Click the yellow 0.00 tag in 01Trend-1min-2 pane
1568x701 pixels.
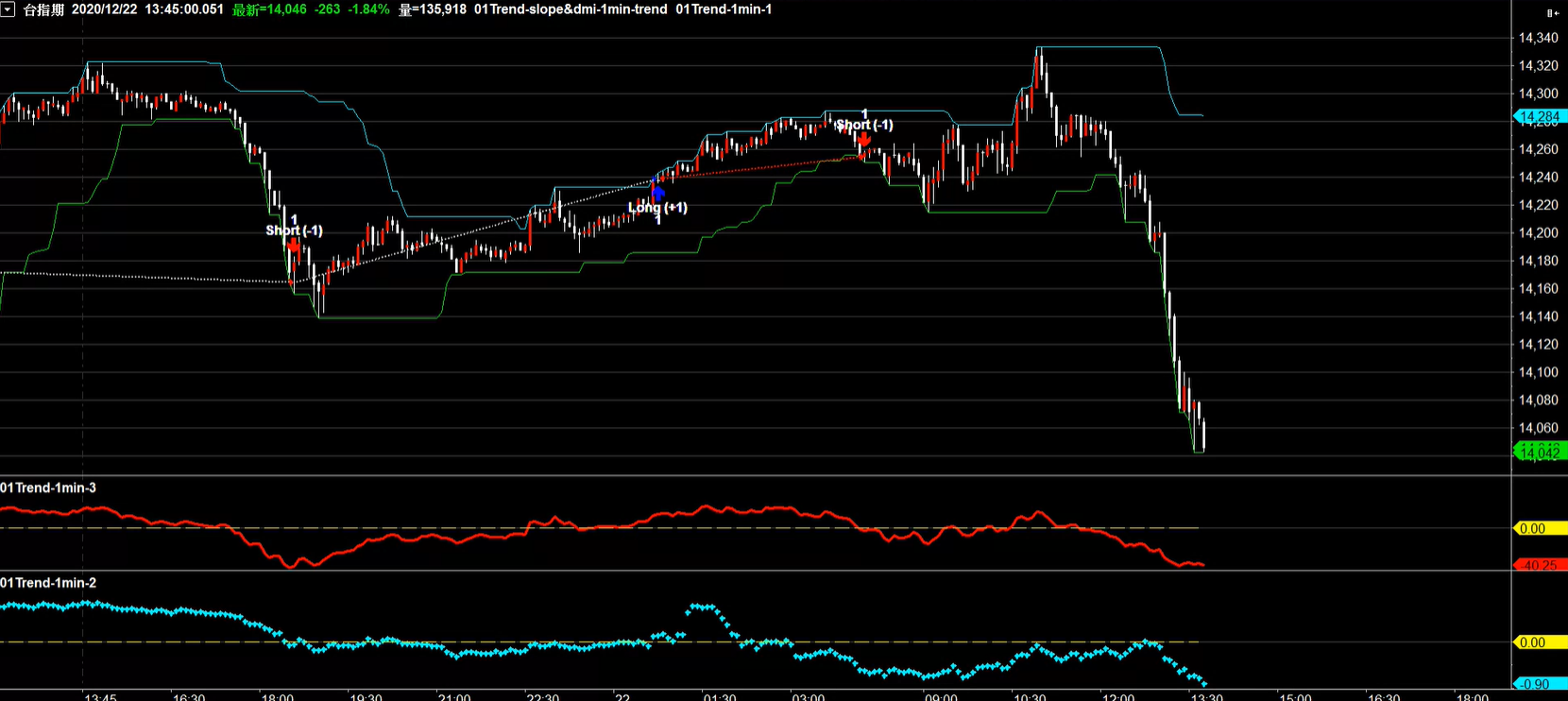(1540, 642)
